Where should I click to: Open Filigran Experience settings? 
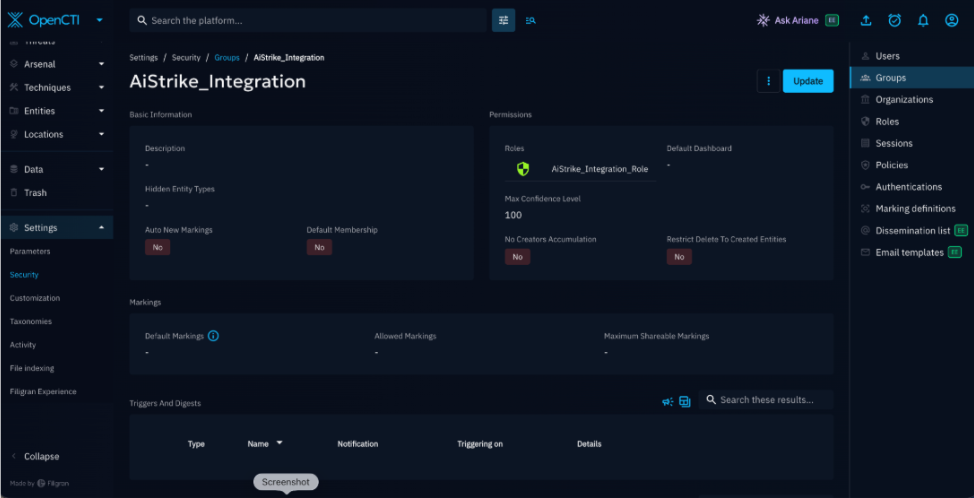(43, 392)
